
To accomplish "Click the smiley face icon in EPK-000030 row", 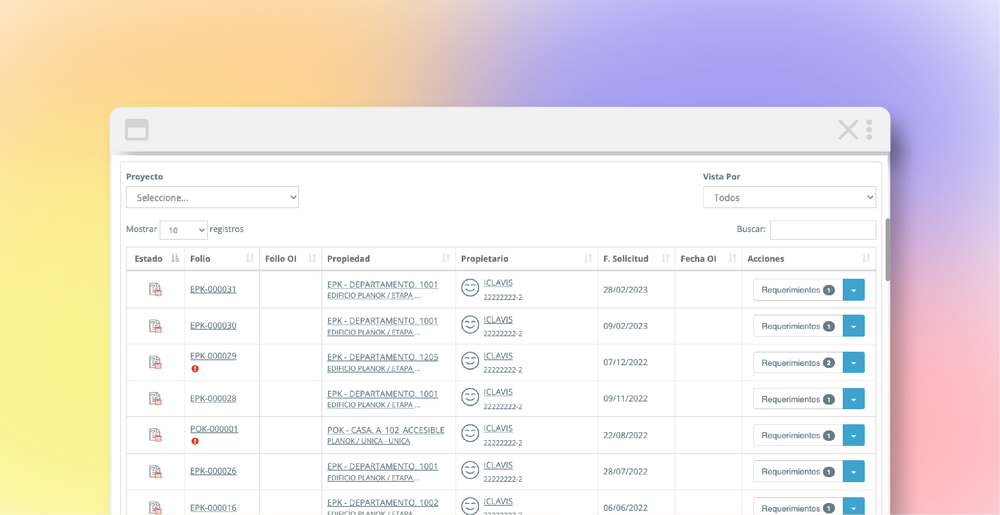I will [x=470, y=325].
